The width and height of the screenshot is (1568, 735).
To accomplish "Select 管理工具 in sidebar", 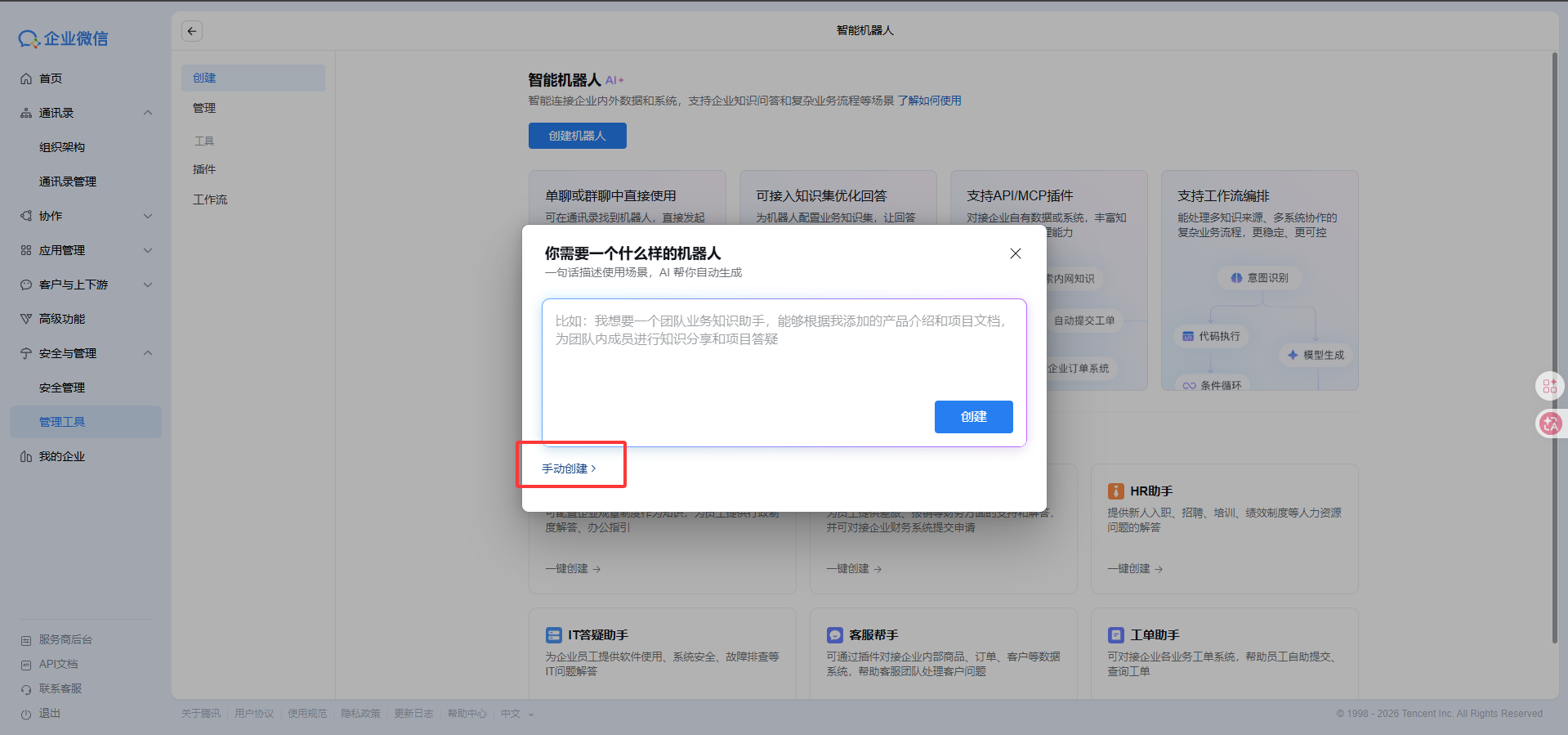I will pos(86,422).
